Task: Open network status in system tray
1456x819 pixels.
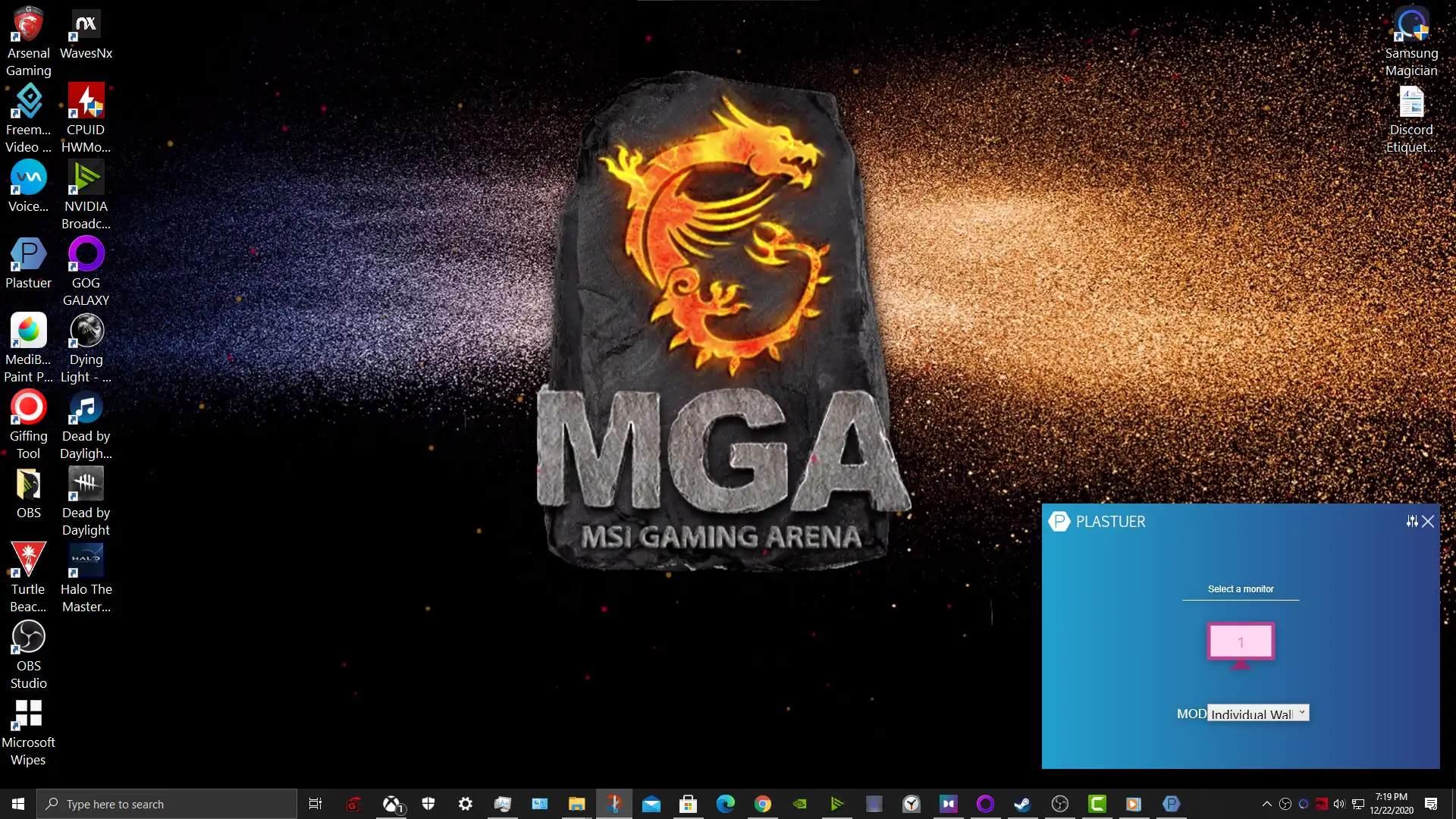Action: (1358, 804)
